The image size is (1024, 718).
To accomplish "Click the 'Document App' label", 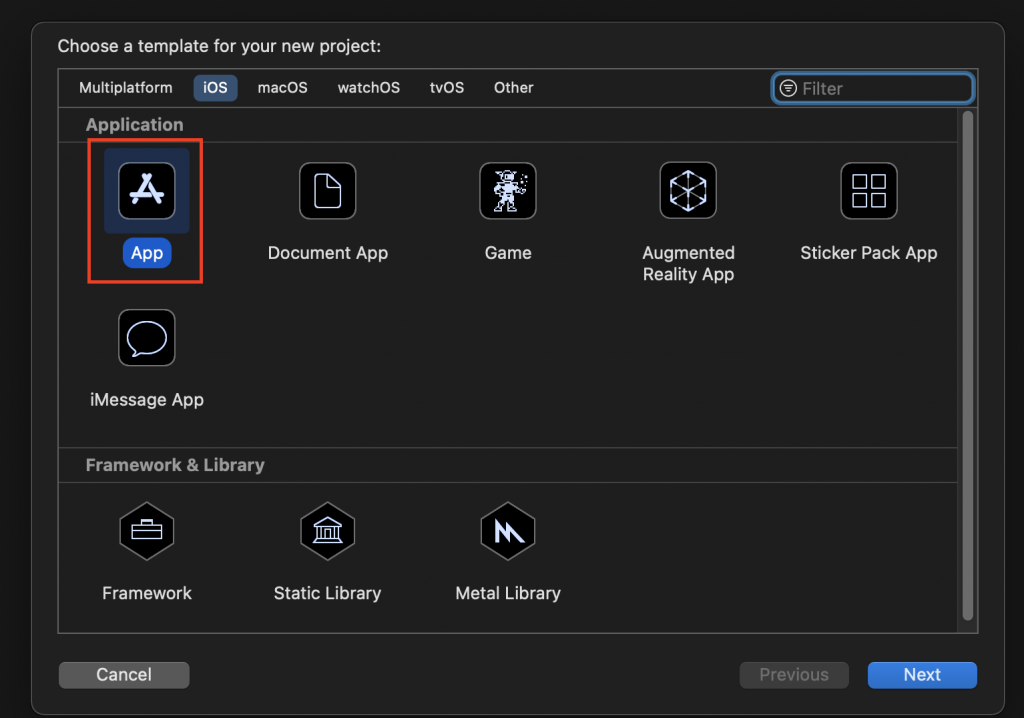I will pyautogui.click(x=328, y=253).
